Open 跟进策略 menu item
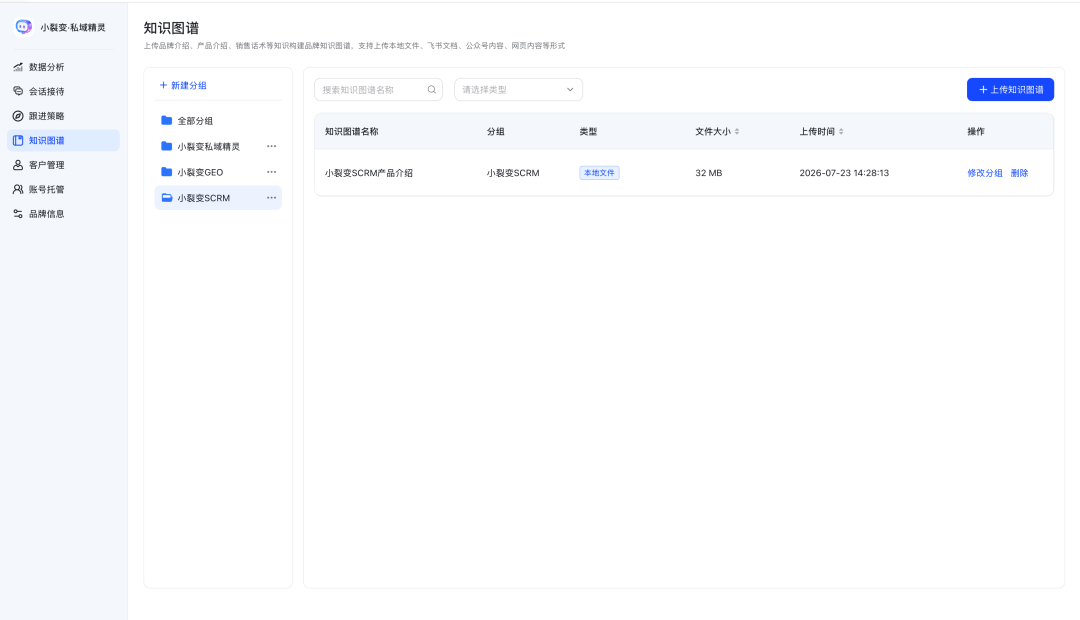Screen dimensions: 1080x620 (x=63, y=116)
